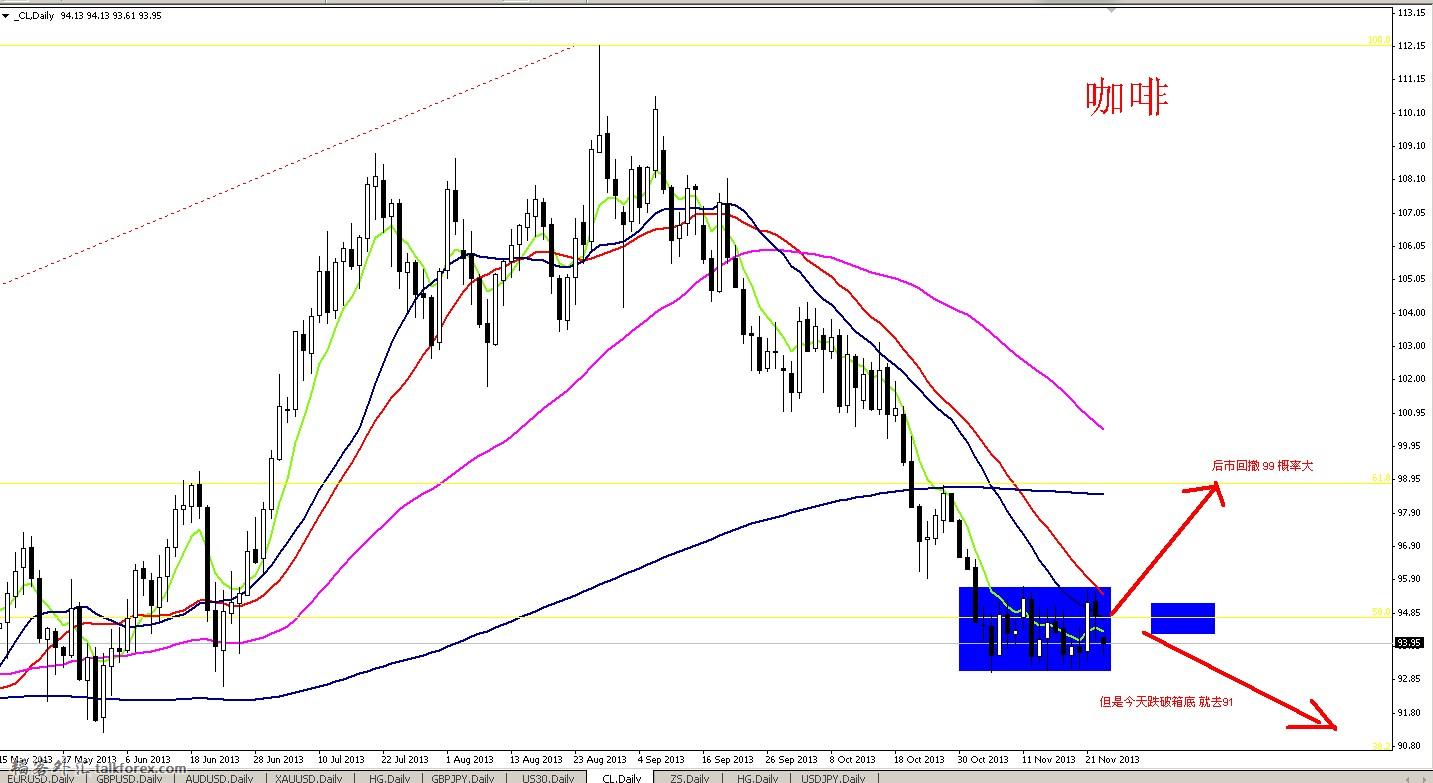Screen dimensions: 1433x783
Task: Click the current price tag 93.95
Action: coord(1409,643)
